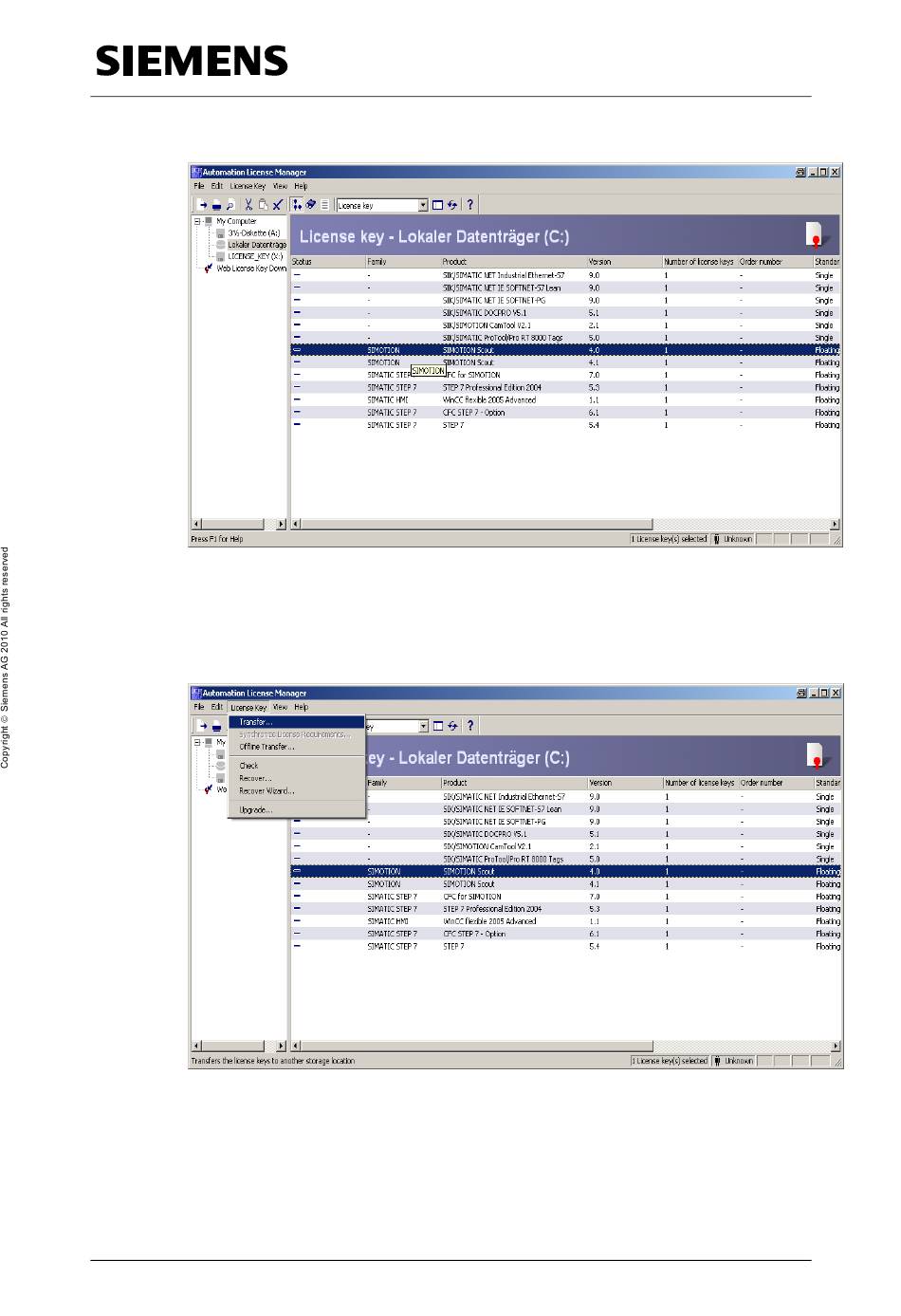
Task: Sort by Product column in window without open menu
Action: [x=513, y=262]
